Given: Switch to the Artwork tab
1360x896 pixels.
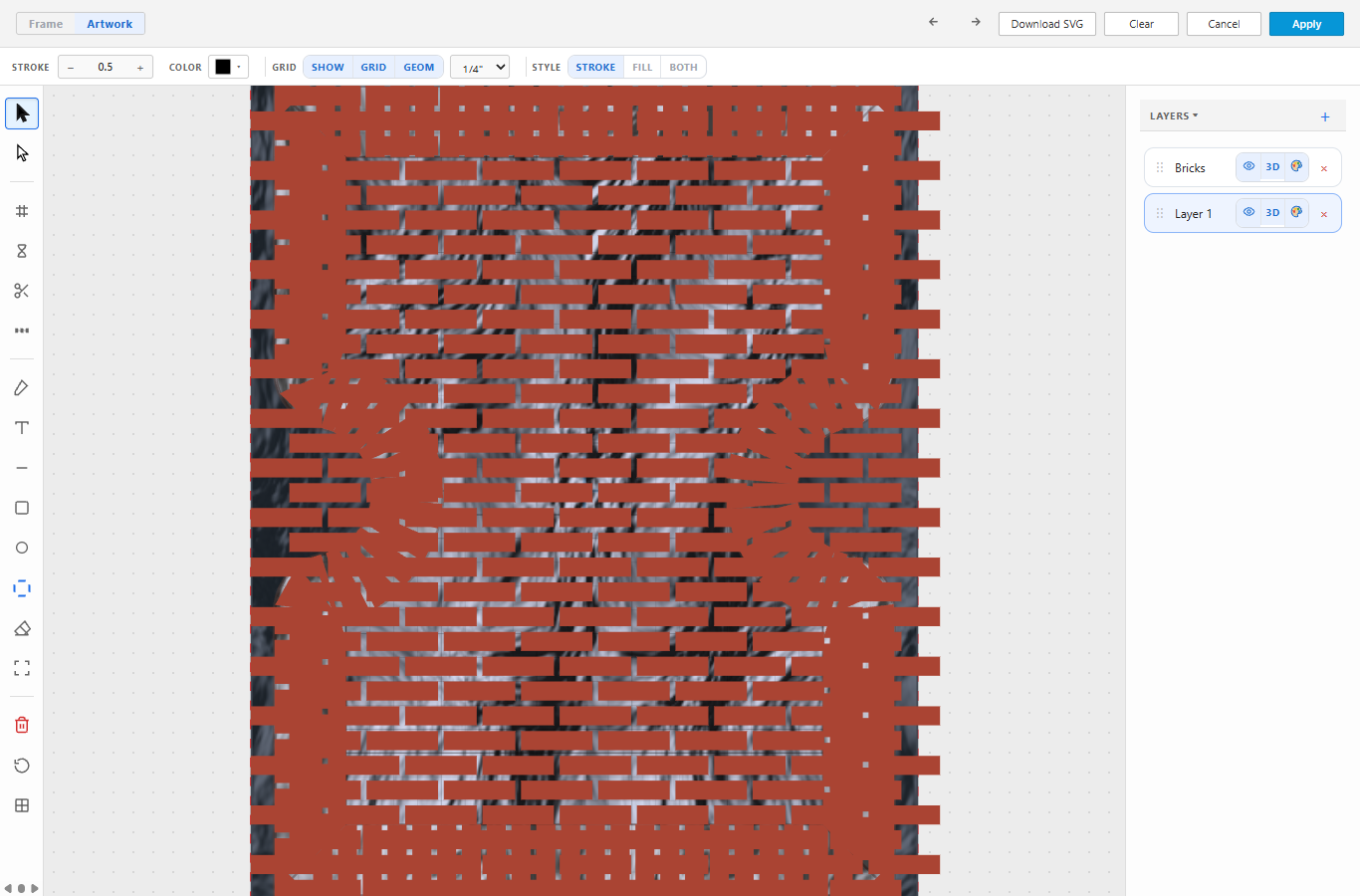Looking at the screenshot, I should [x=110, y=24].
